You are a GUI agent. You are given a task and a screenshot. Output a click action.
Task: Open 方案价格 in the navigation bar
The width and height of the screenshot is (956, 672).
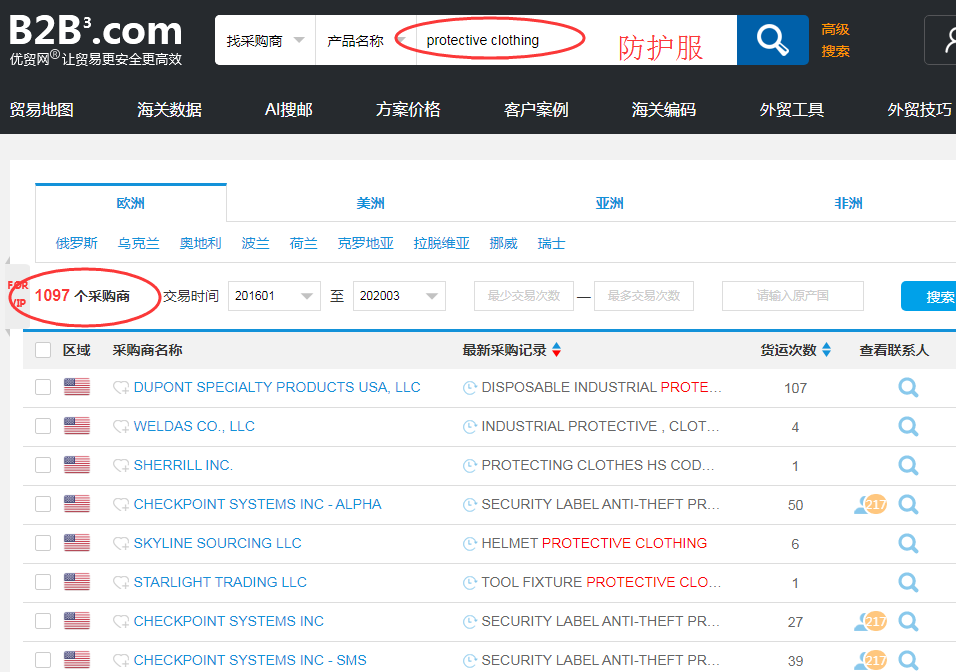(408, 110)
